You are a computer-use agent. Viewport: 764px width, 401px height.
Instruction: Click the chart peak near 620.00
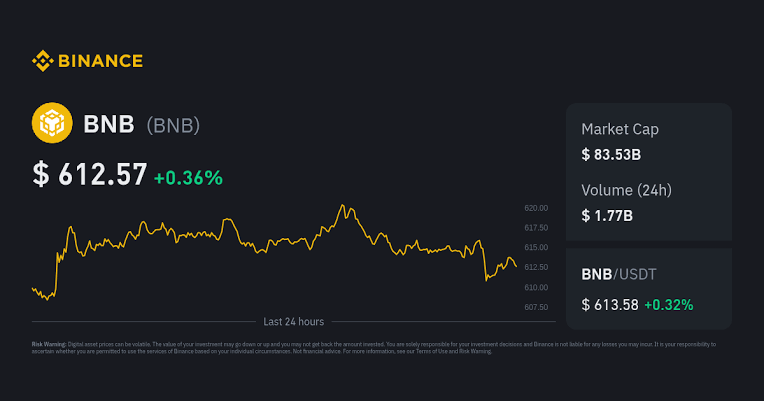[343, 205]
